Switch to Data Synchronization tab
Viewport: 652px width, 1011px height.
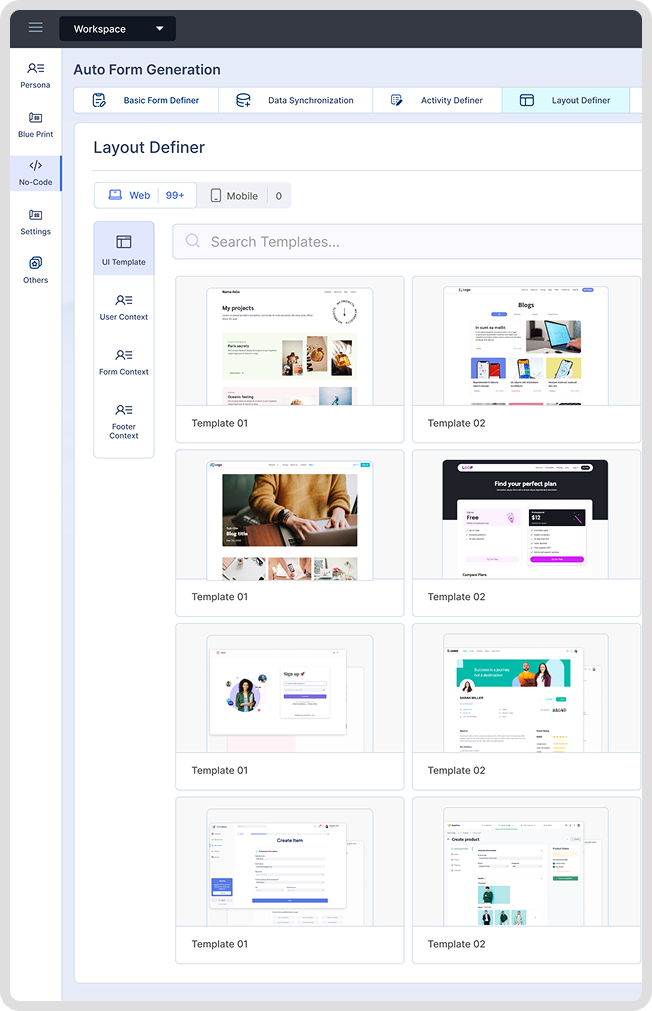[297, 100]
